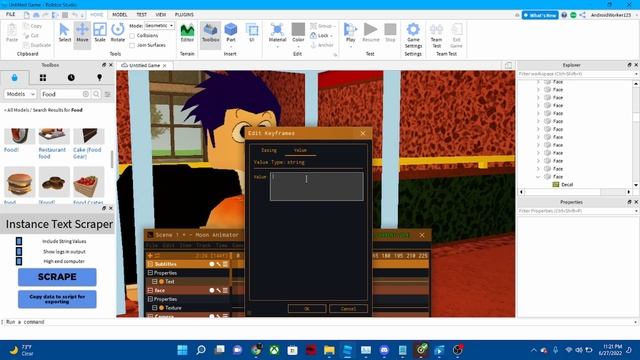640x360 pixels.
Task: Switch to the Easing tab in Edit Keyframes
Action: click(x=269, y=150)
